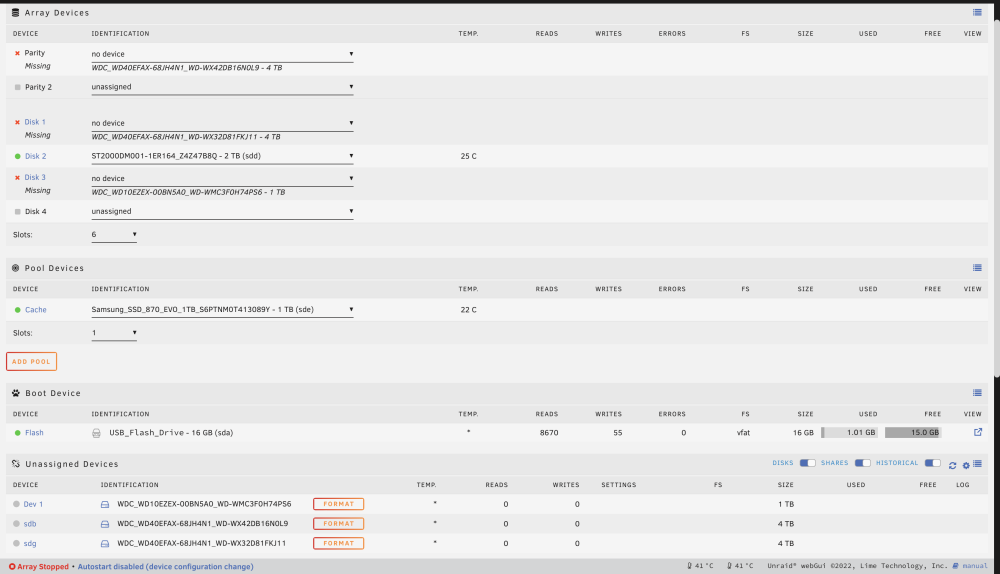The width and height of the screenshot is (1000, 574).
Task: Click the Flash filesystem "vfat" text
Action: tap(743, 432)
